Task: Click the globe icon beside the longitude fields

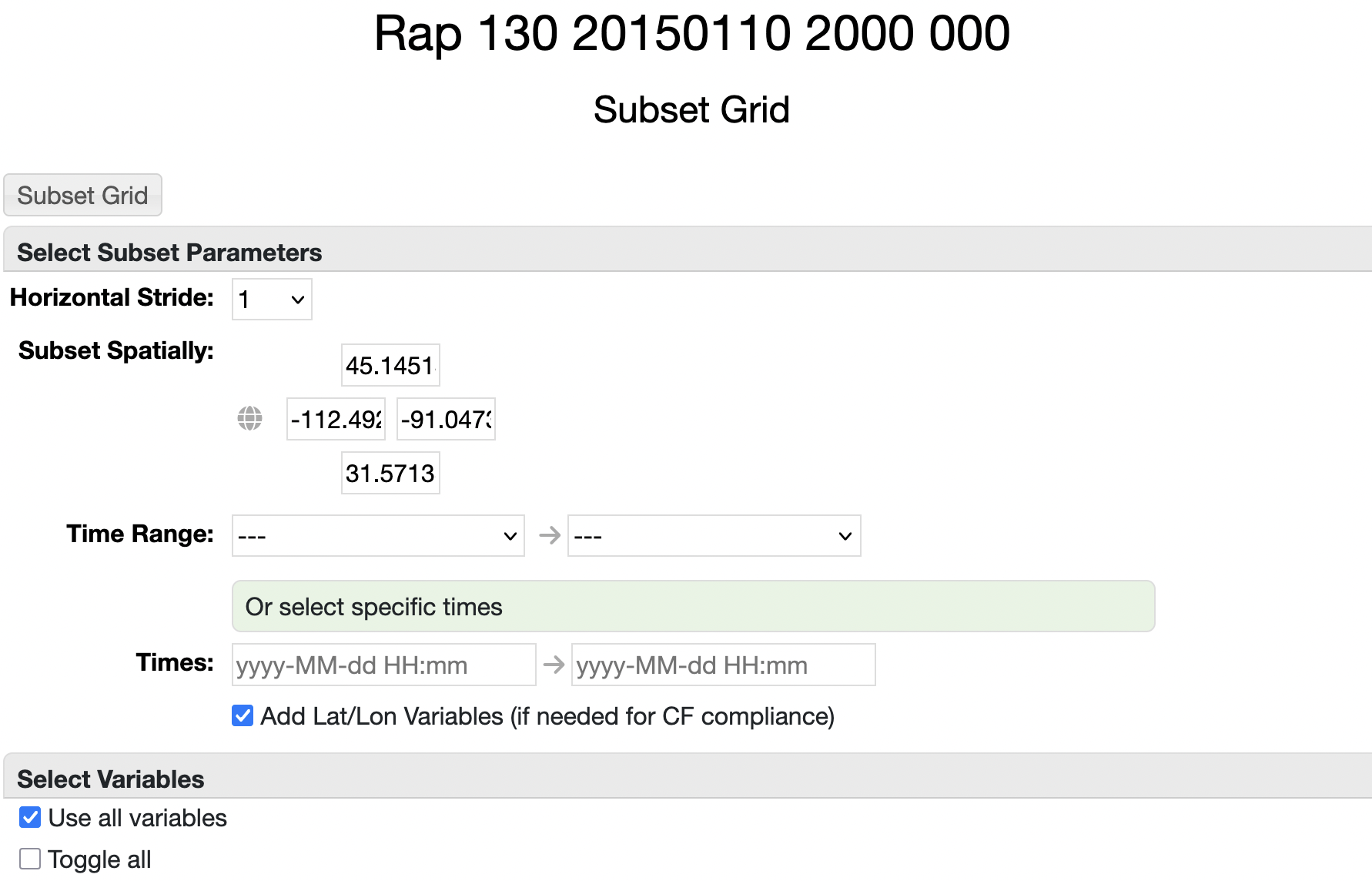Action: [249, 419]
